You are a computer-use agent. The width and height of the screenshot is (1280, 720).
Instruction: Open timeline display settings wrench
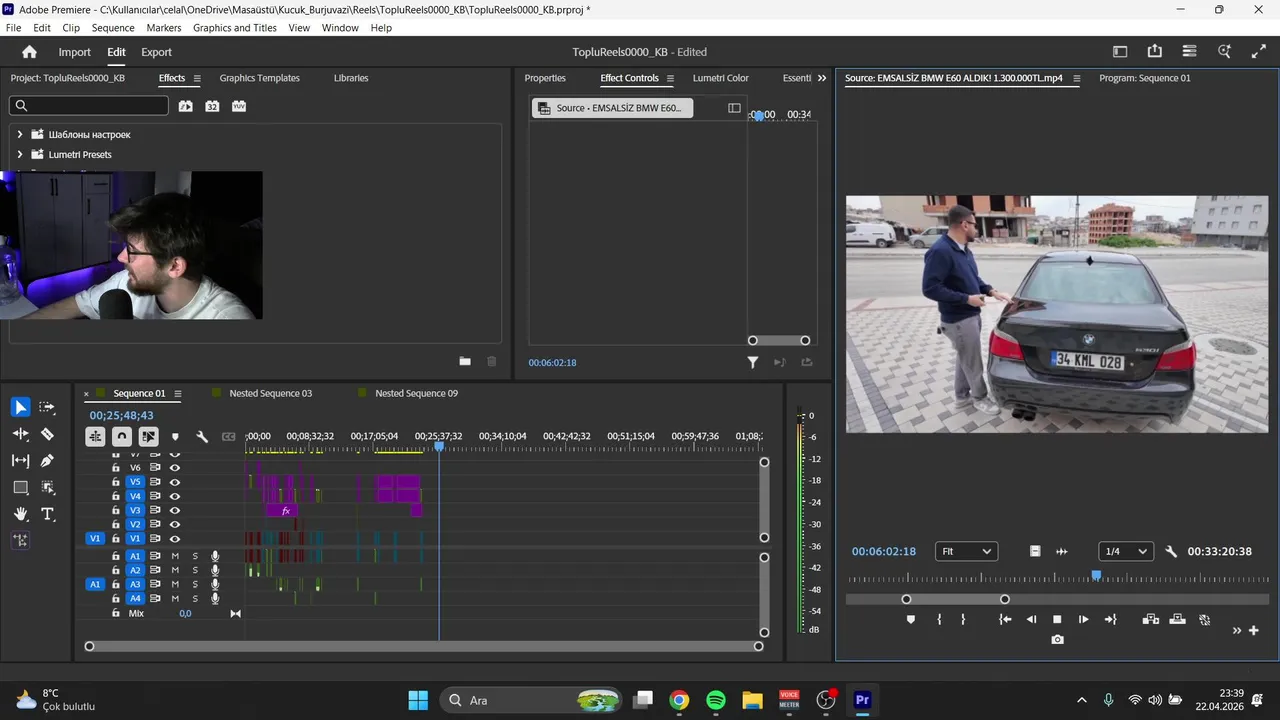coord(202,437)
